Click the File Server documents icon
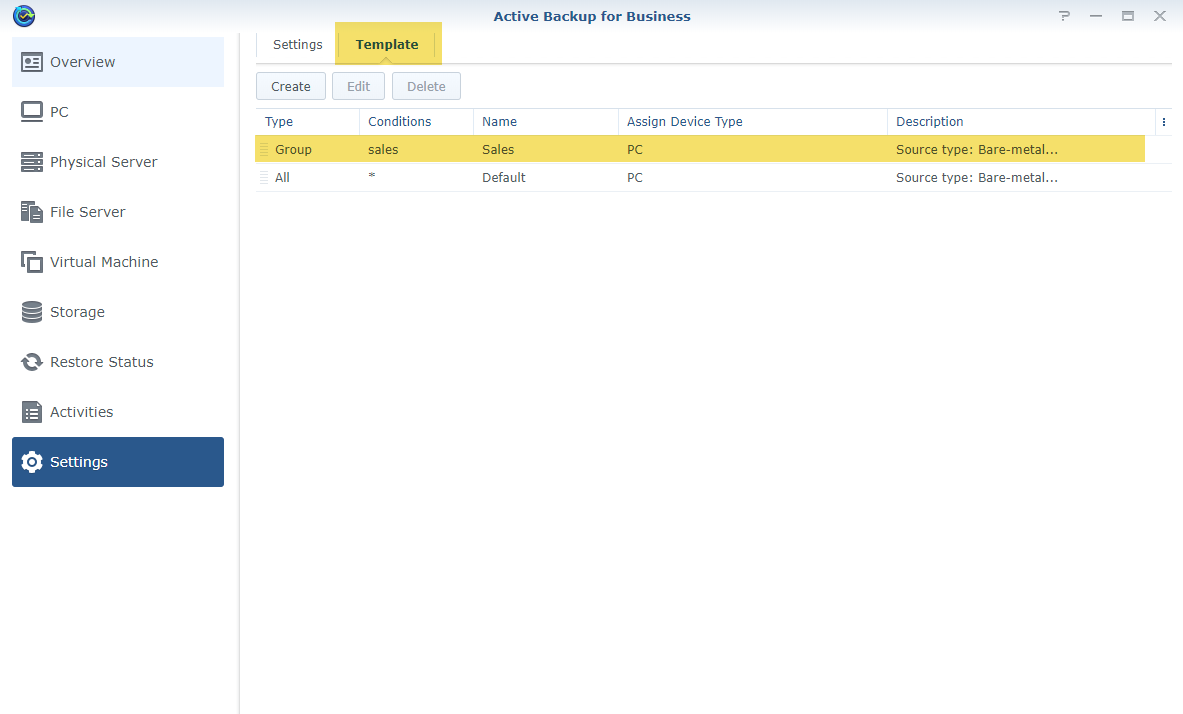This screenshot has height=714, width=1183. click(x=32, y=212)
